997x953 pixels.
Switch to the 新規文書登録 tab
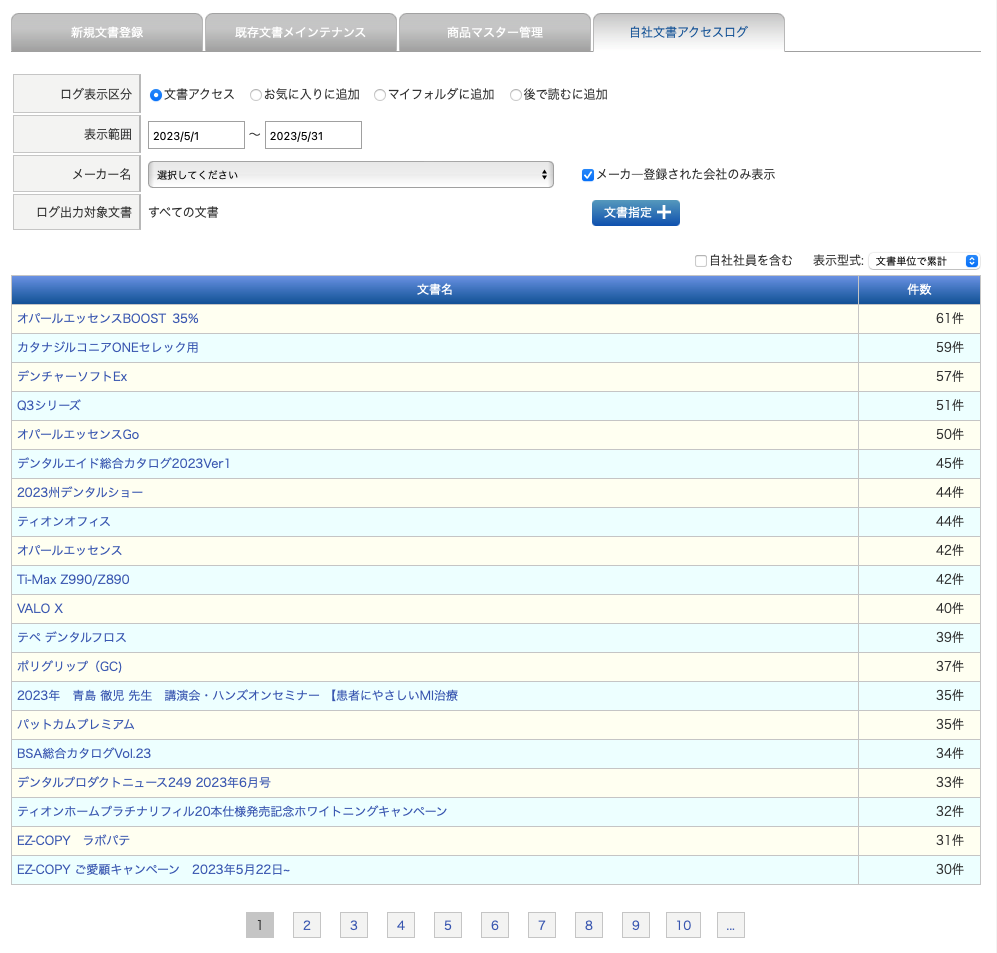107,32
